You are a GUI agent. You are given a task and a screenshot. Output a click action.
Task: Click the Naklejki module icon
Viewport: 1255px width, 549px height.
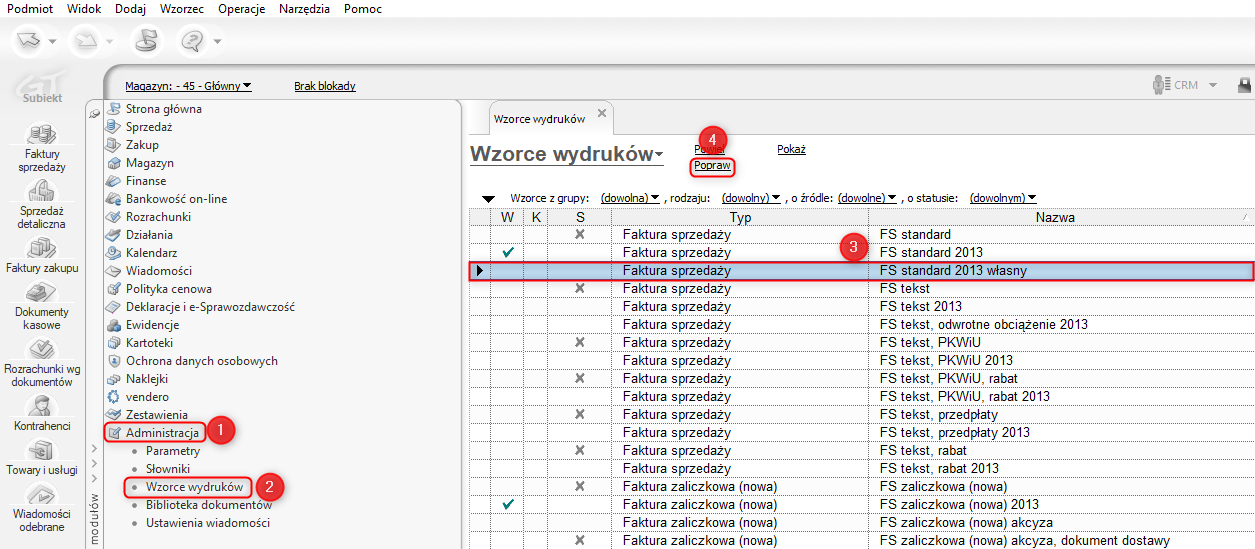point(114,379)
